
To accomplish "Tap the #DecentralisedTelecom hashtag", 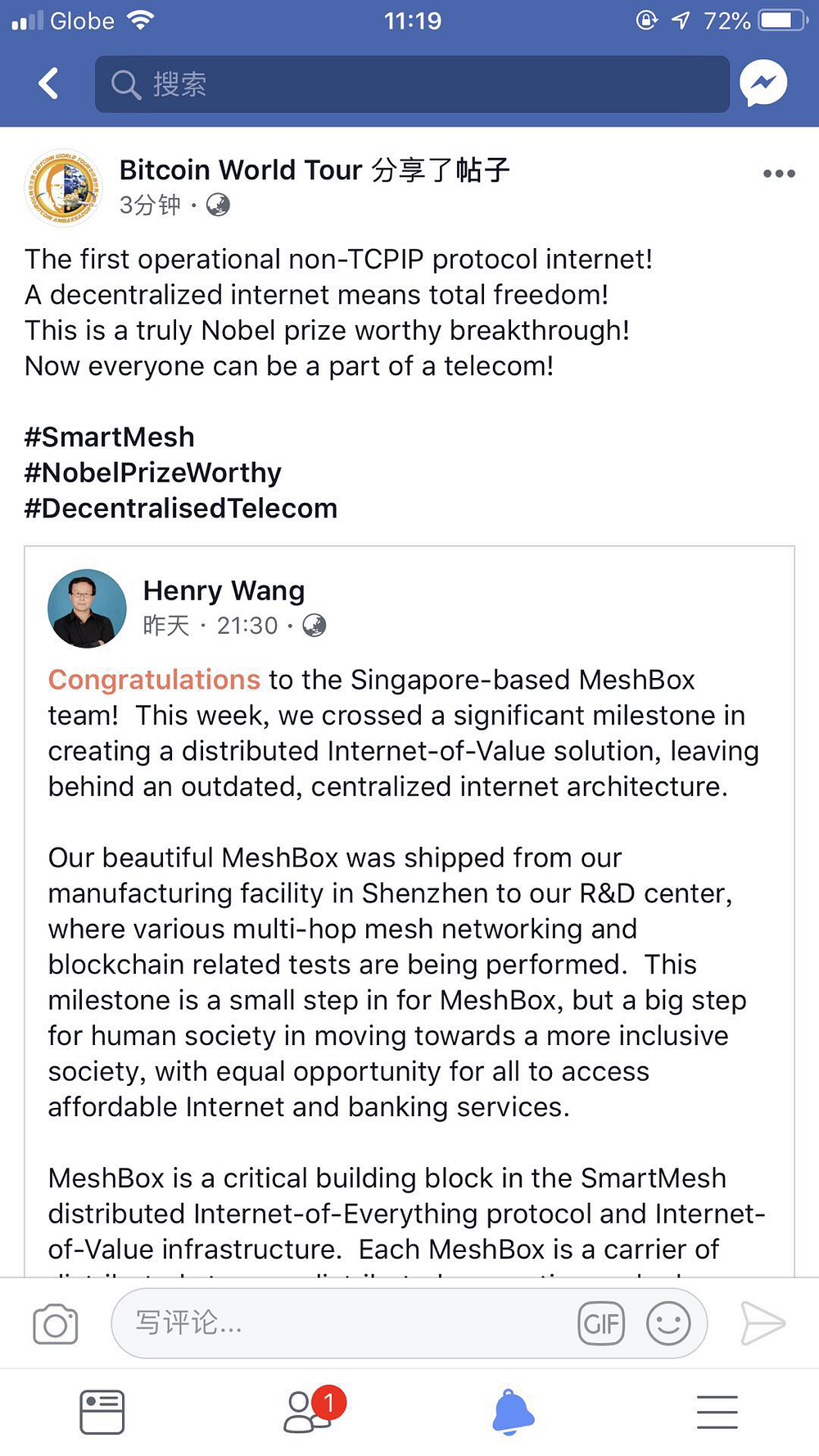I will [x=181, y=509].
